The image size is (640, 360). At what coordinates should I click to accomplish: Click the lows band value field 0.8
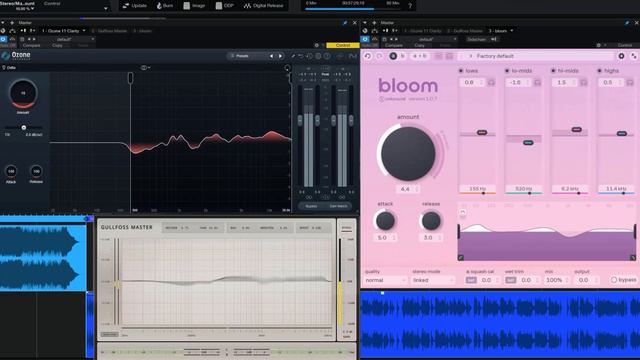pos(472,82)
